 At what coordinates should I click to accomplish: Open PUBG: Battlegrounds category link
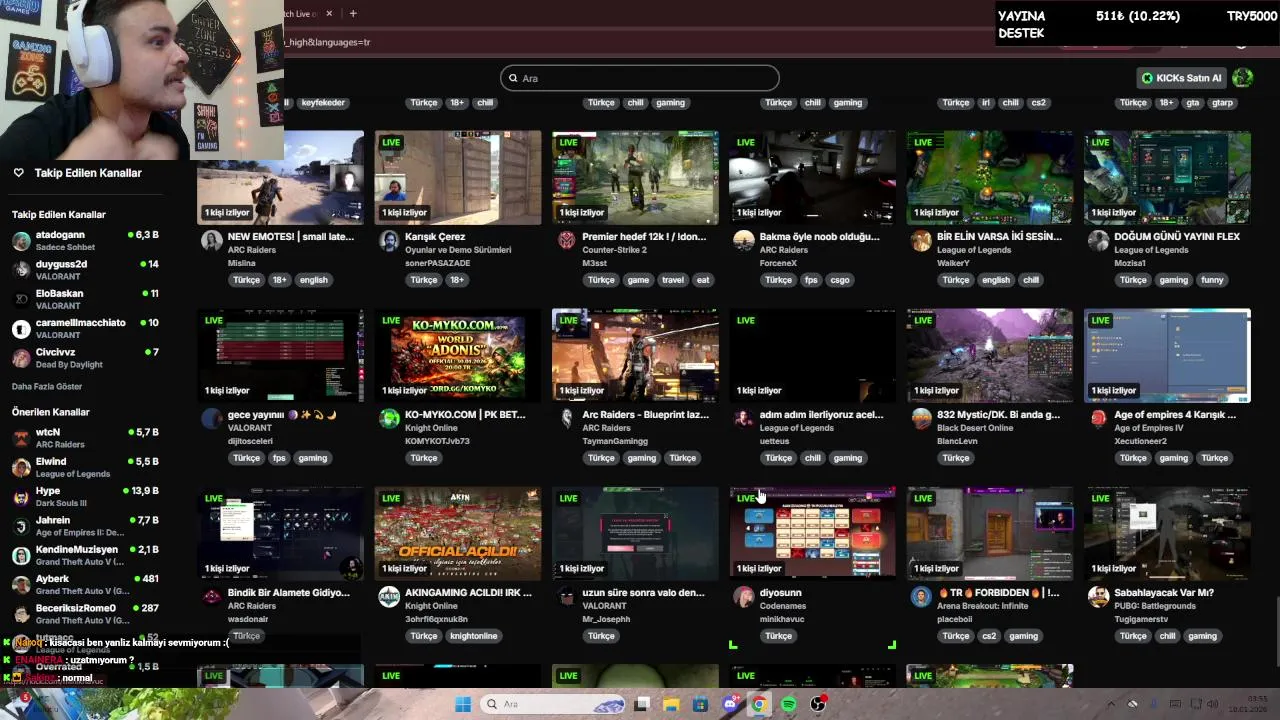(x=1155, y=606)
